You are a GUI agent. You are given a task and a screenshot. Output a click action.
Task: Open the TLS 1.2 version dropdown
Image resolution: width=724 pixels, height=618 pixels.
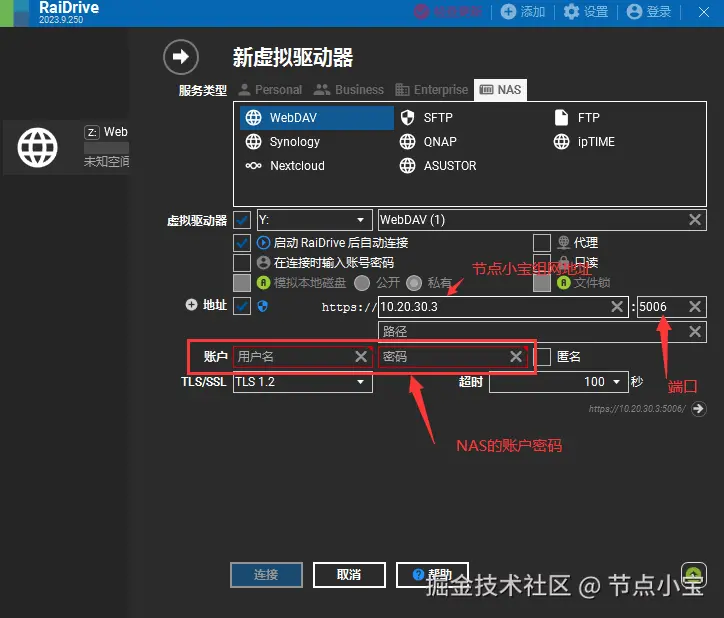302,382
